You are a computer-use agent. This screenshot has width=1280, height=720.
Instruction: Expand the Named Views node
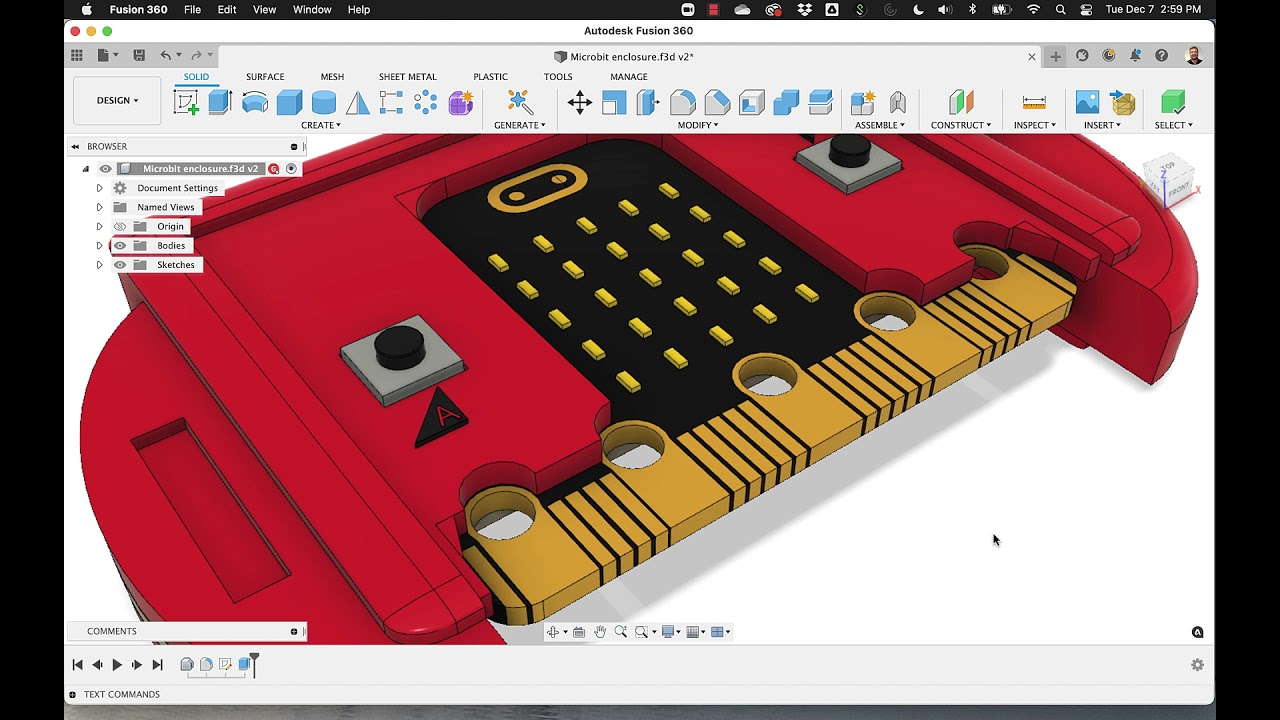99,207
